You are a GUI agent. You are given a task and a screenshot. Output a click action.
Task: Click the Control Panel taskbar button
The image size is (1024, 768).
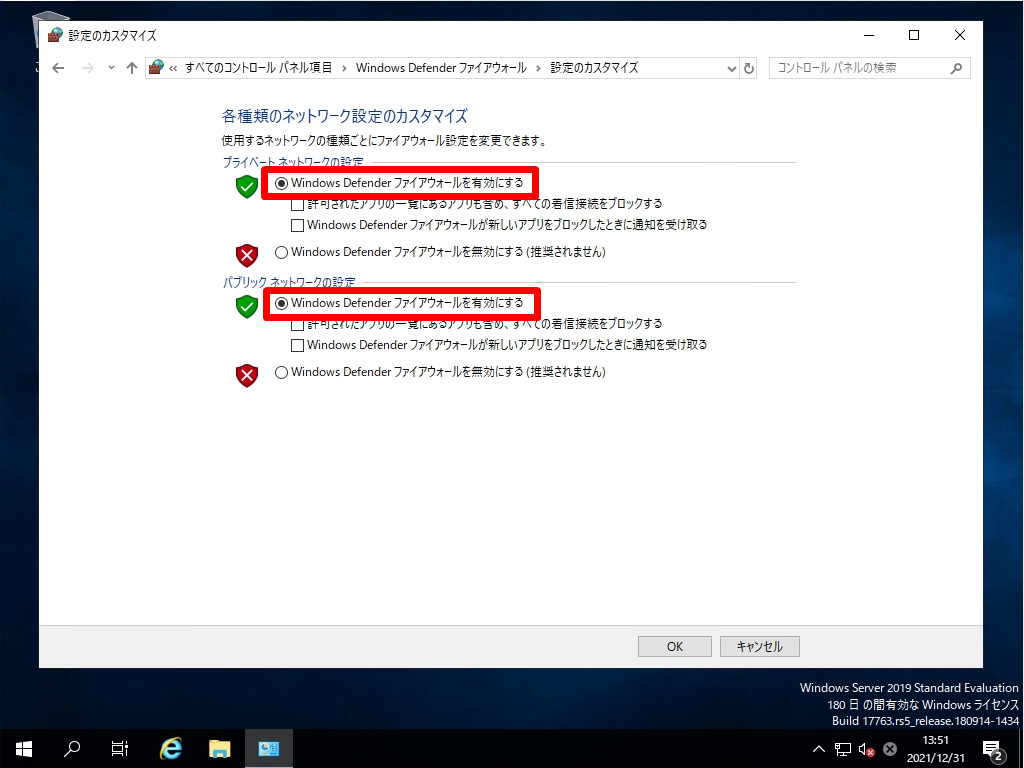pos(268,748)
